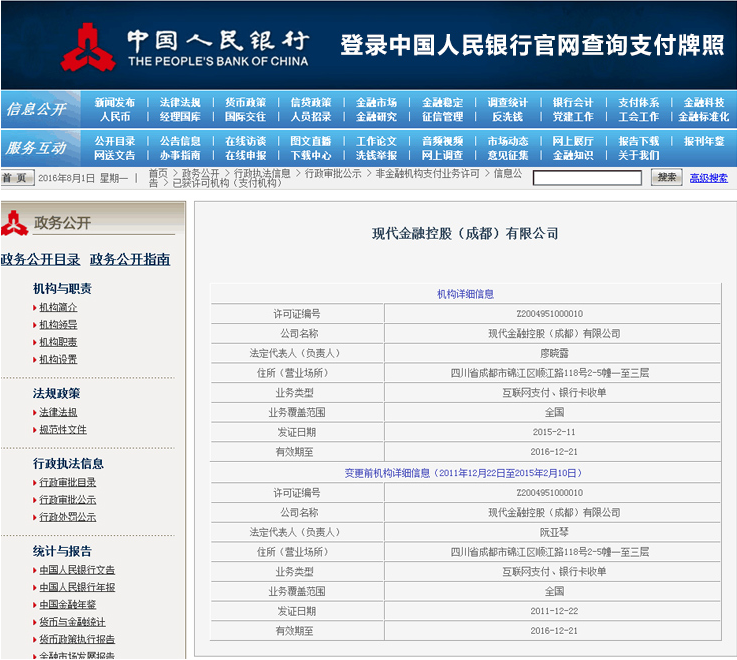Open 货币政策执行报告 in the sidebar
Image resolution: width=737 pixels, height=660 pixels.
coord(77,639)
